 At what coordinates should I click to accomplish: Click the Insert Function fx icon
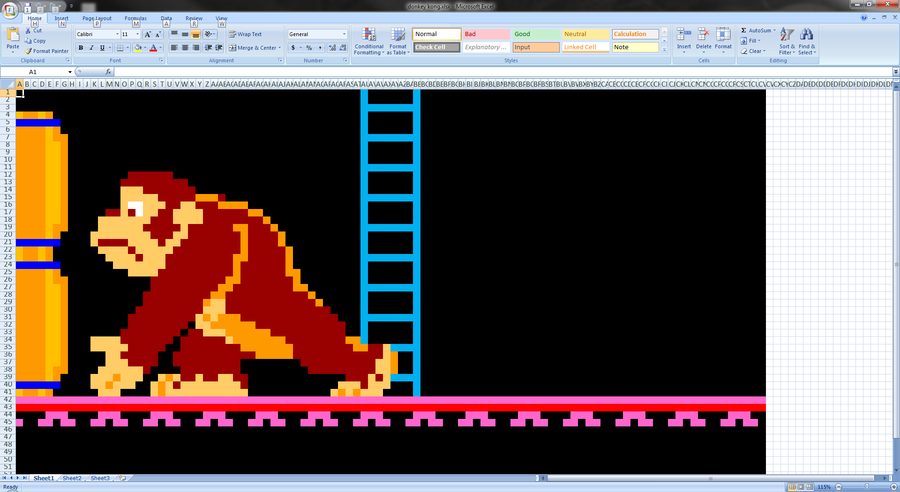(108, 72)
